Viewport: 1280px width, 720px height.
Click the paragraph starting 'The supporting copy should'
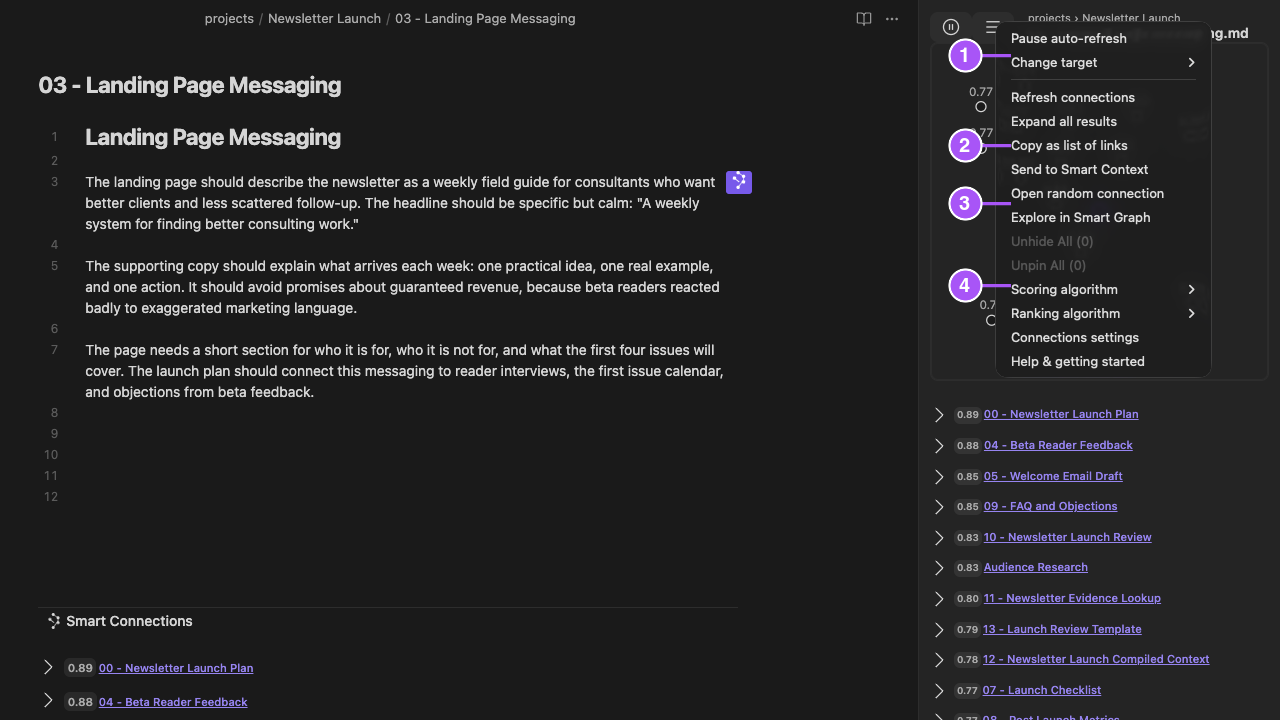click(x=402, y=287)
